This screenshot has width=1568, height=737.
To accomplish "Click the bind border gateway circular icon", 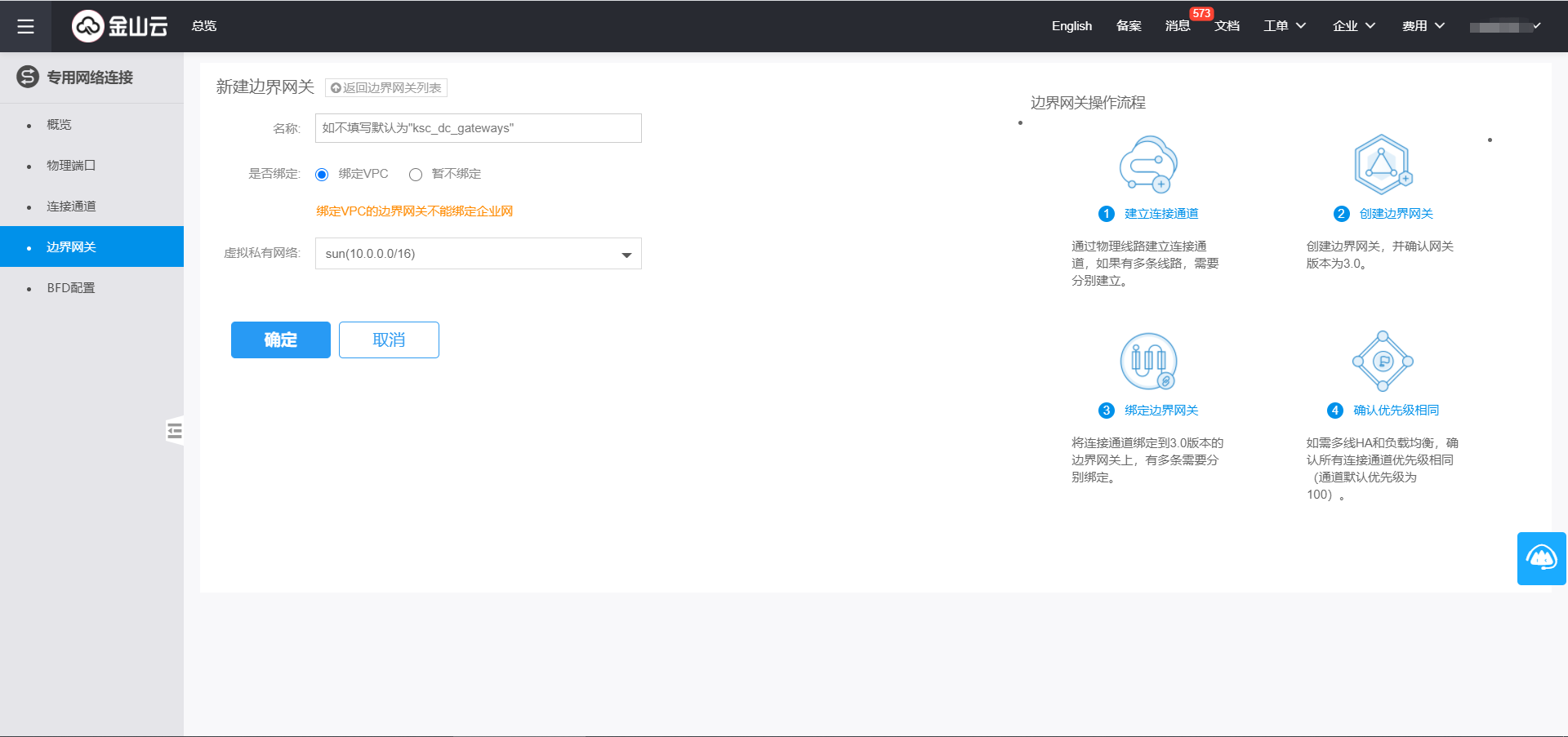I will pos(1147,361).
